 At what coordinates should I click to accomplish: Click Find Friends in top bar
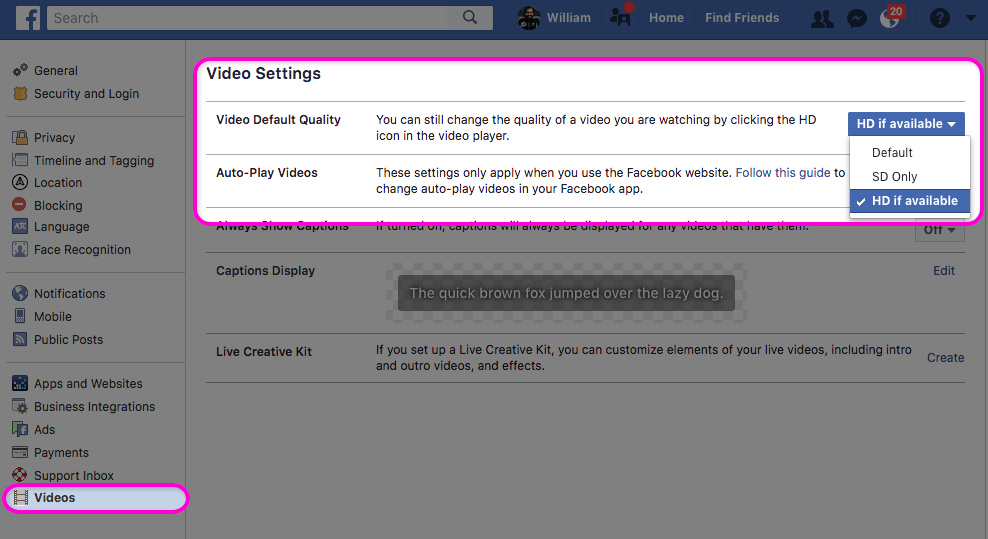pos(742,18)
